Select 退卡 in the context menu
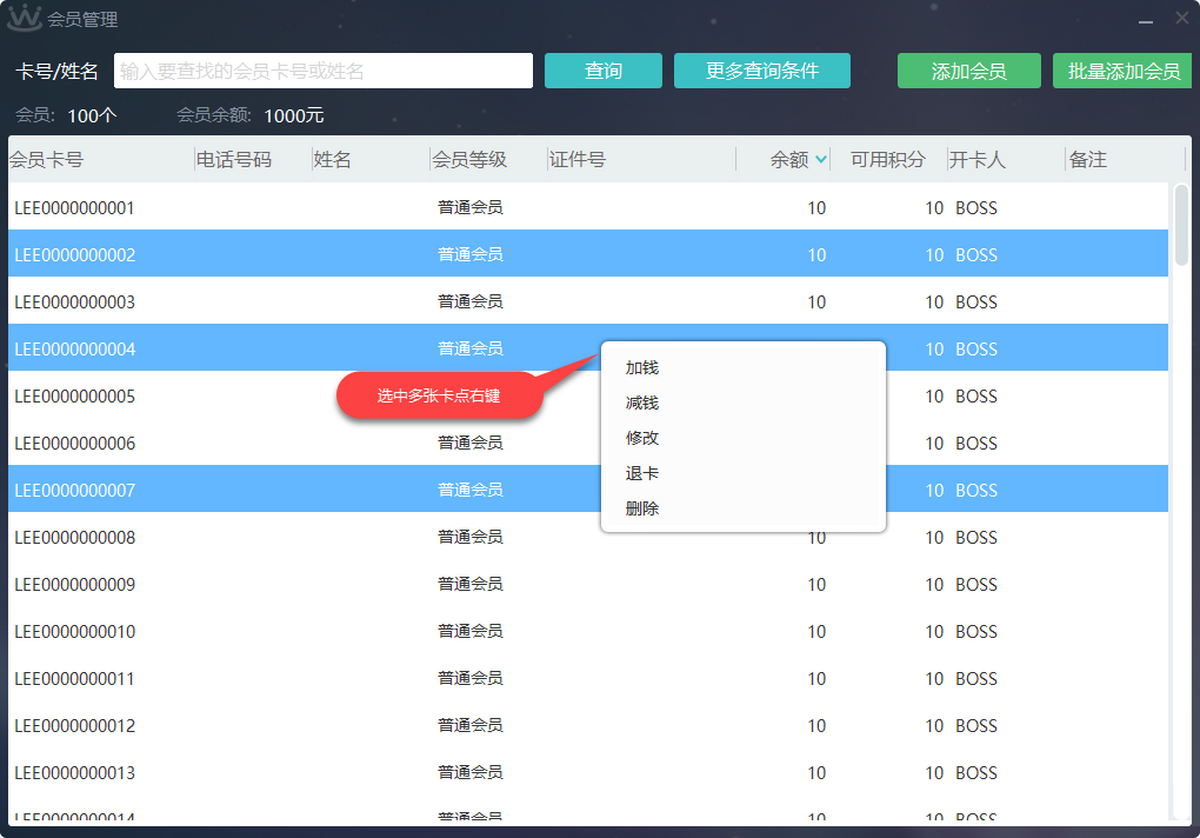 click(642, 473)
